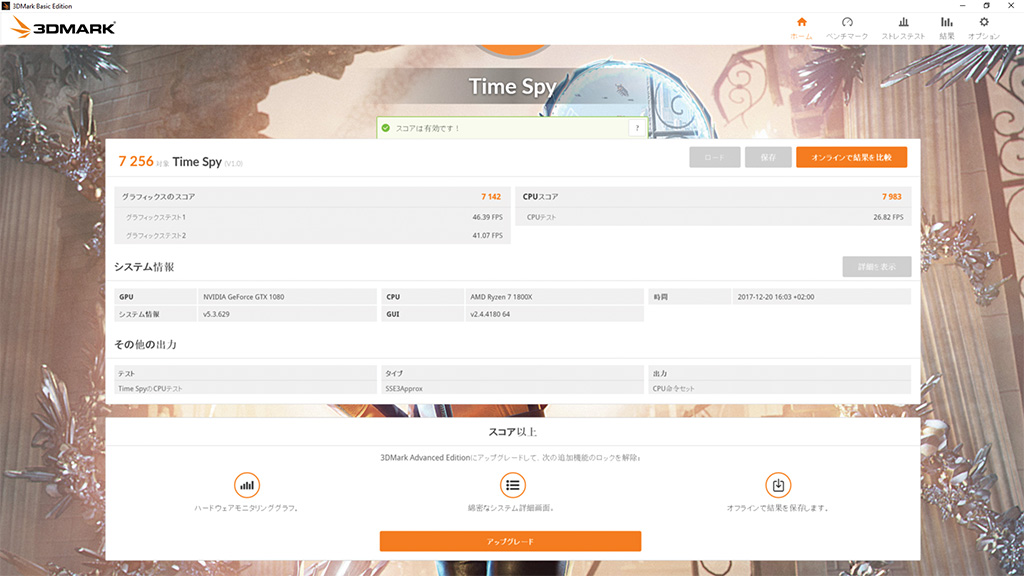Click the CPU命令セット output cell

click(x=778, y=389)
